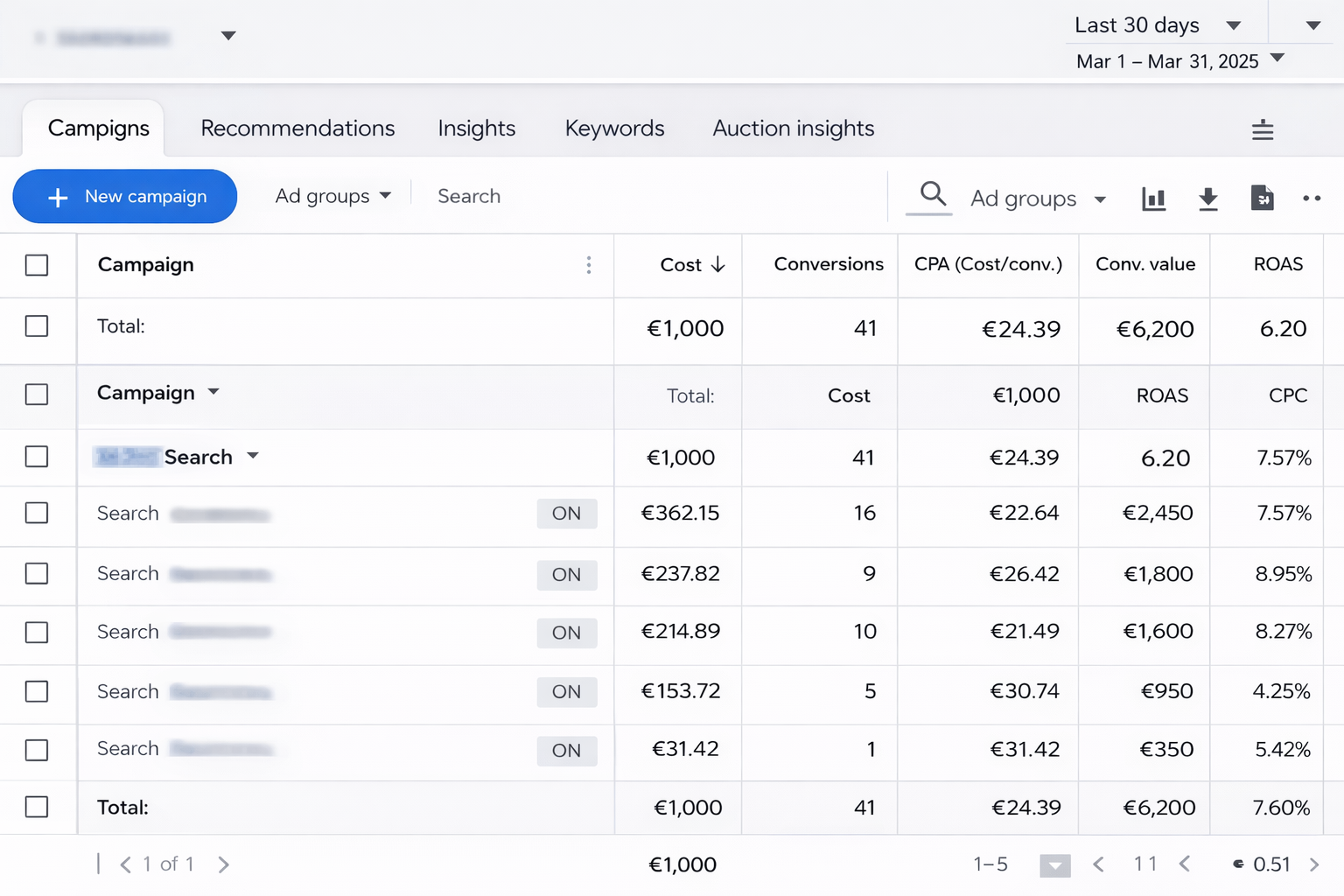This screenshot has height=896, width=1344.
Task: Open the bar chart view icon
Action: 1153,199
